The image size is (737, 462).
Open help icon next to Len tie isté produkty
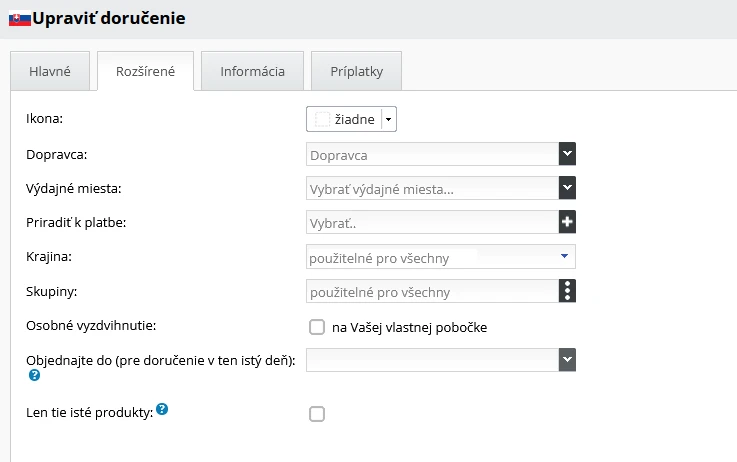[162, 409]
